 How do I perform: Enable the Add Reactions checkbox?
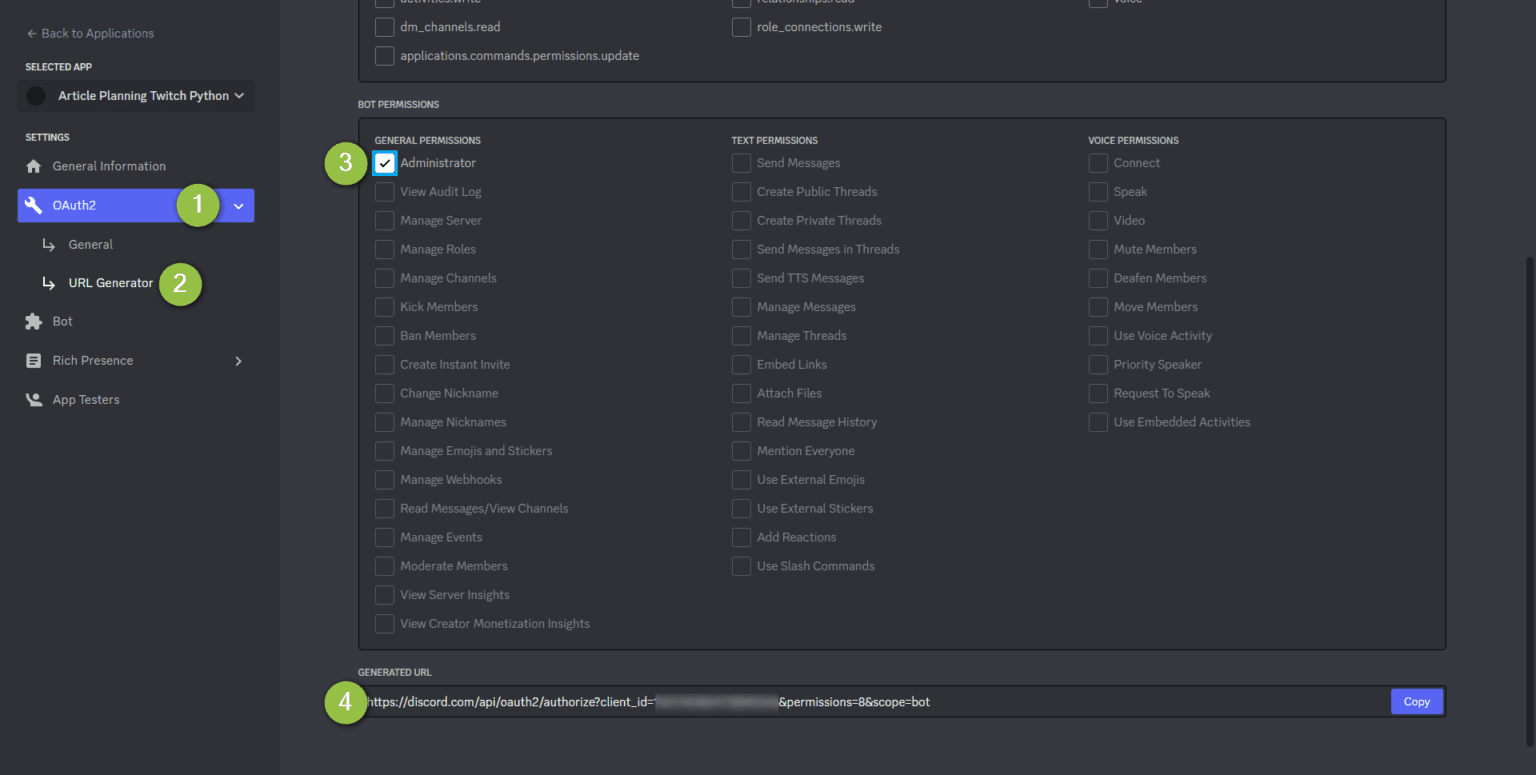(741, 538)
